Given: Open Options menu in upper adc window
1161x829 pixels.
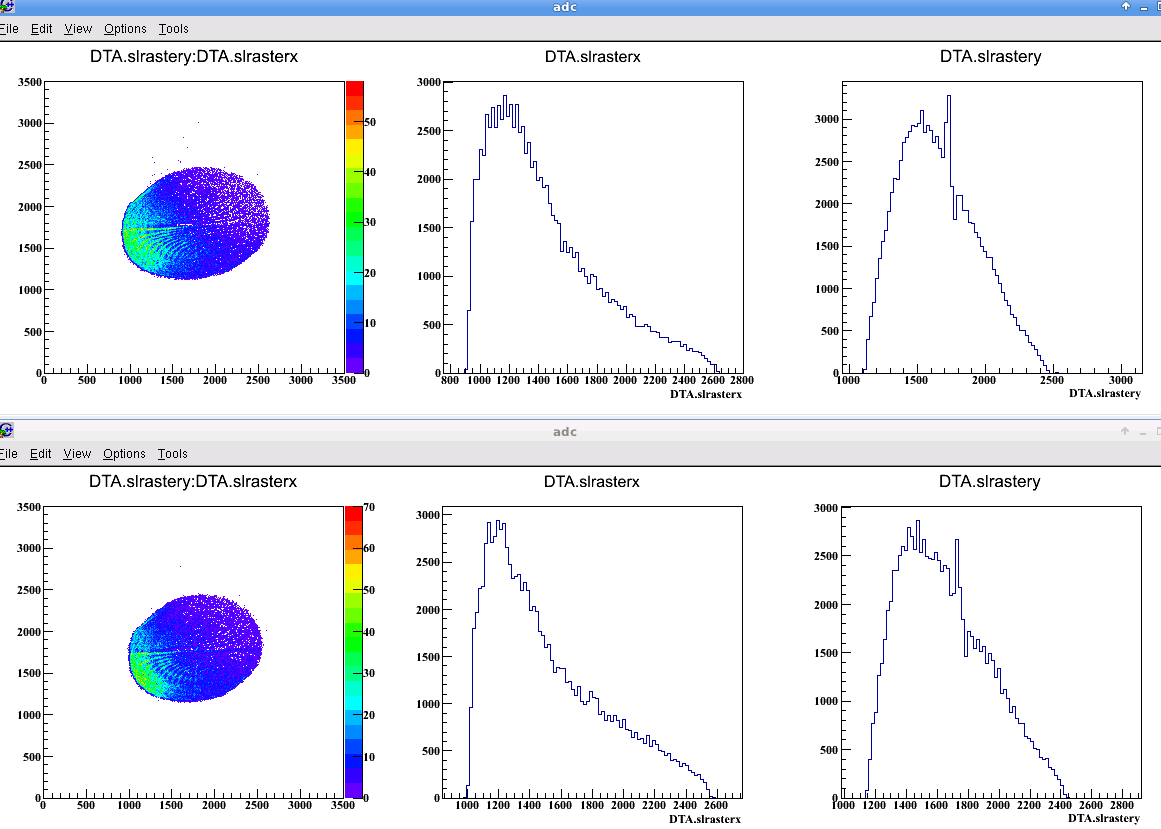Looking at the screenshot, I should (125, 29).
